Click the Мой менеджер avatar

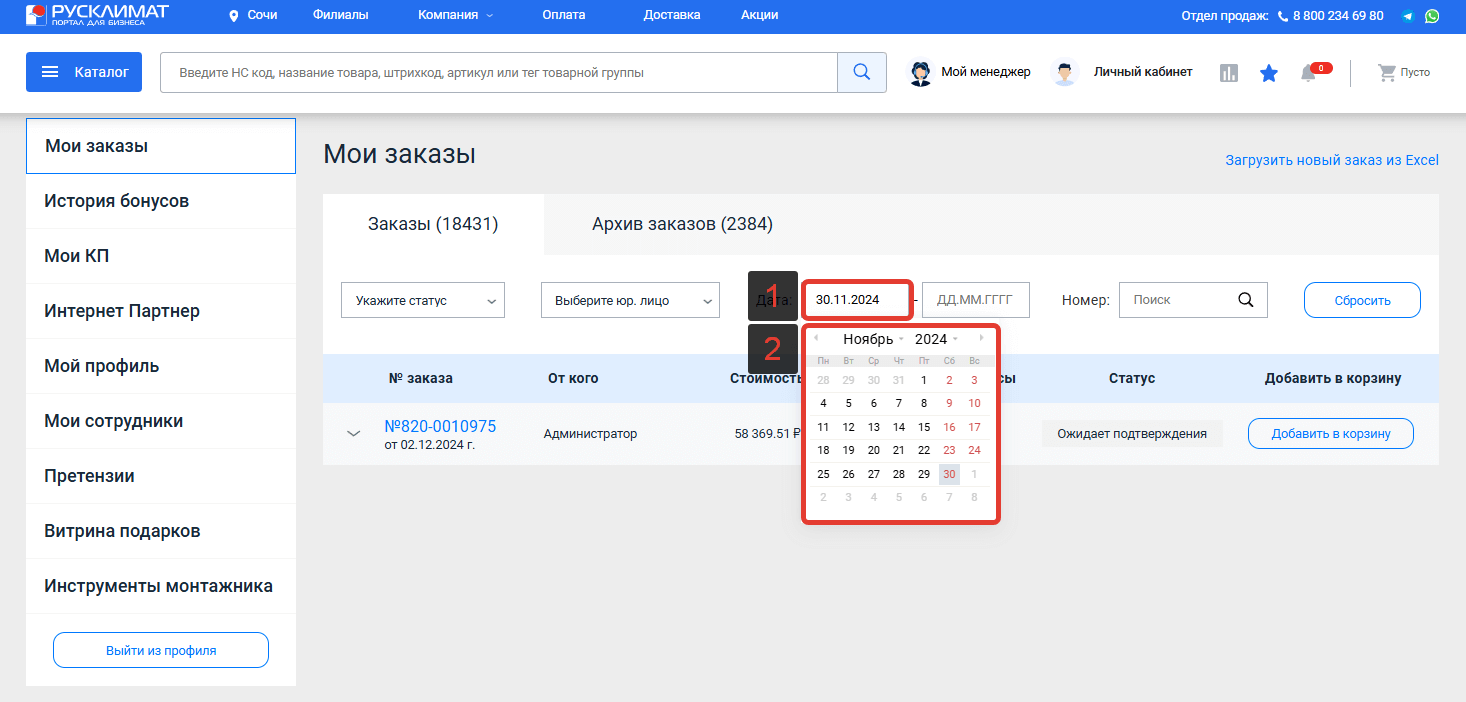click(920, 72)
